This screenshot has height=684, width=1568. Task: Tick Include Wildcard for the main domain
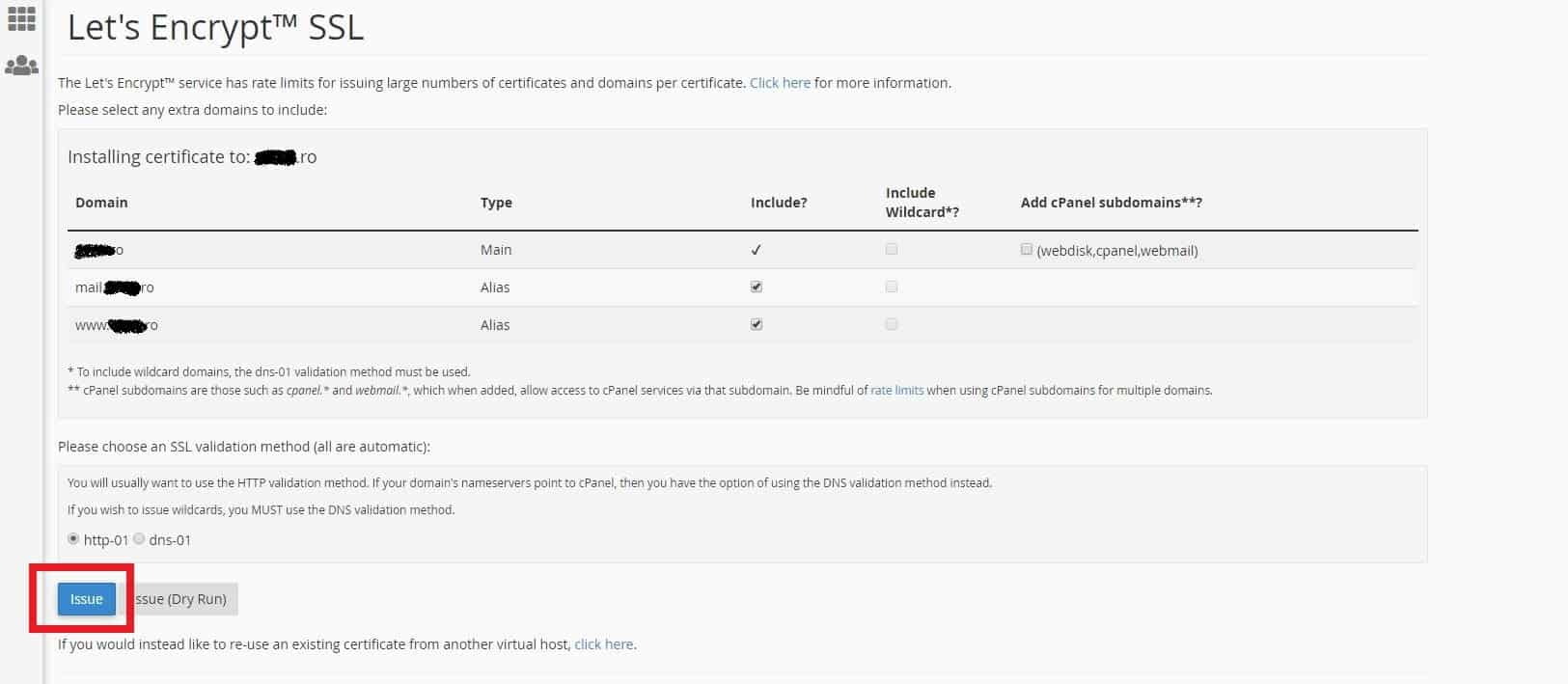tap(892, 249)
